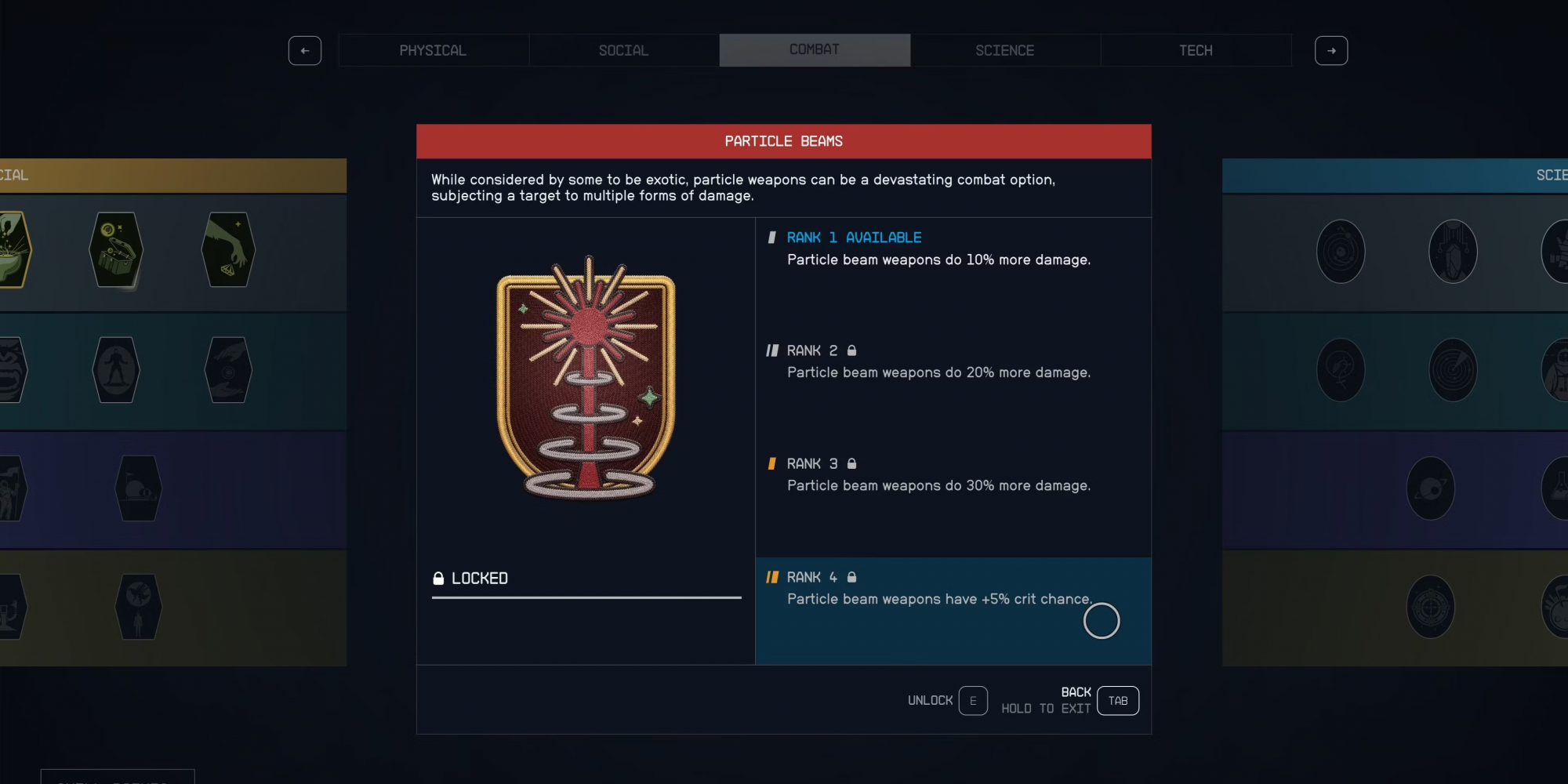The image size is (1568, 784).
Task: Choose the planet with moon skill icon
Action: click(1431, 488)
